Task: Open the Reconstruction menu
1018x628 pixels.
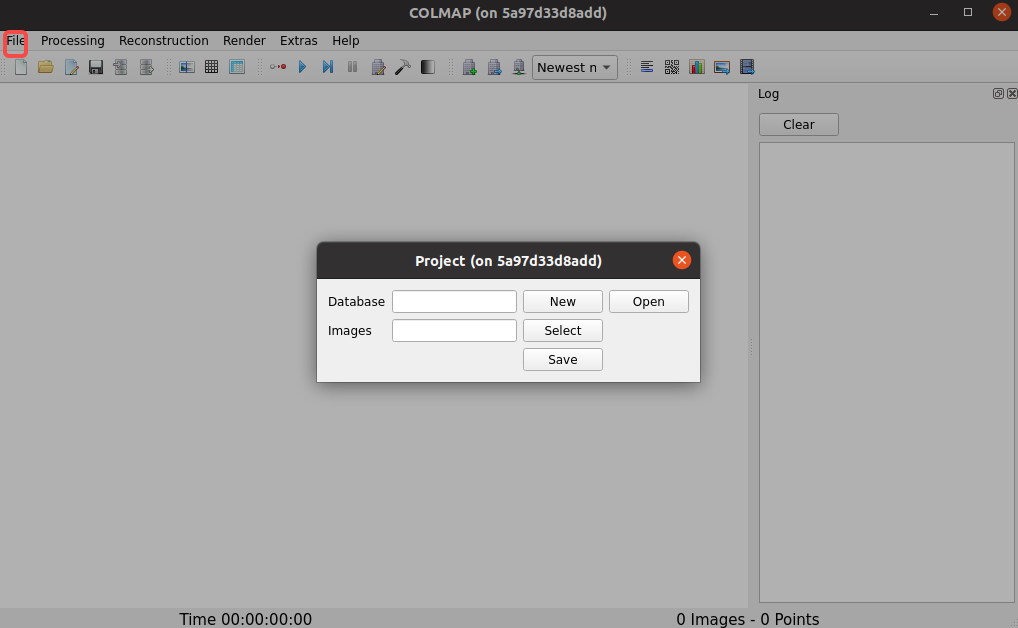Action: click(x=164, y=41)
